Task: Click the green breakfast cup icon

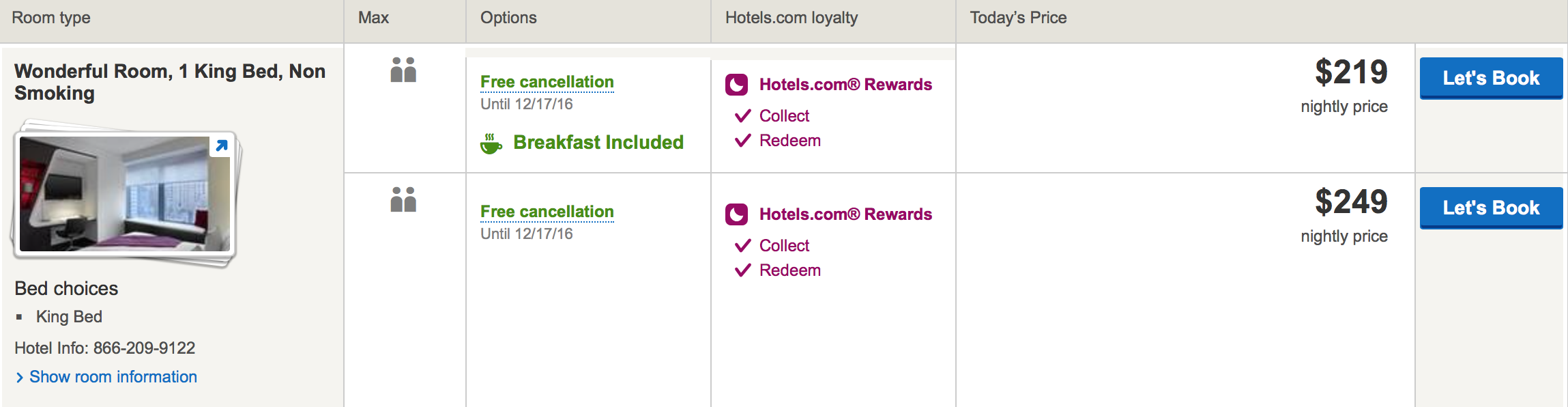Action: (x=491, y=143)
